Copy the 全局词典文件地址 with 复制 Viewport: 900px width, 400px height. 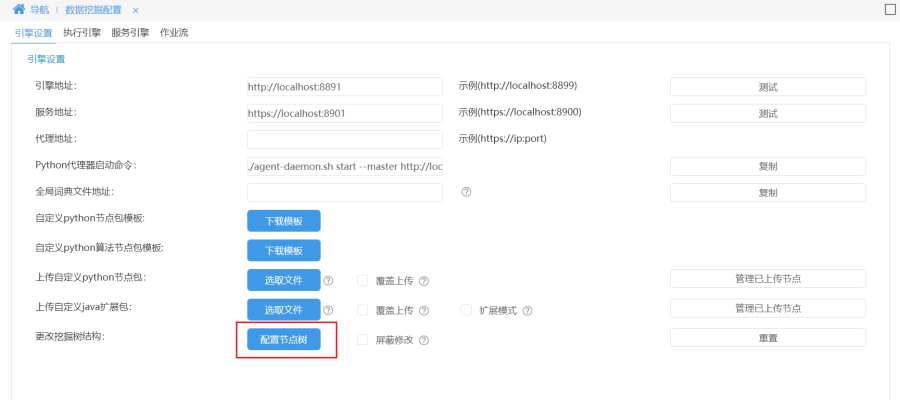coord(768,193)
